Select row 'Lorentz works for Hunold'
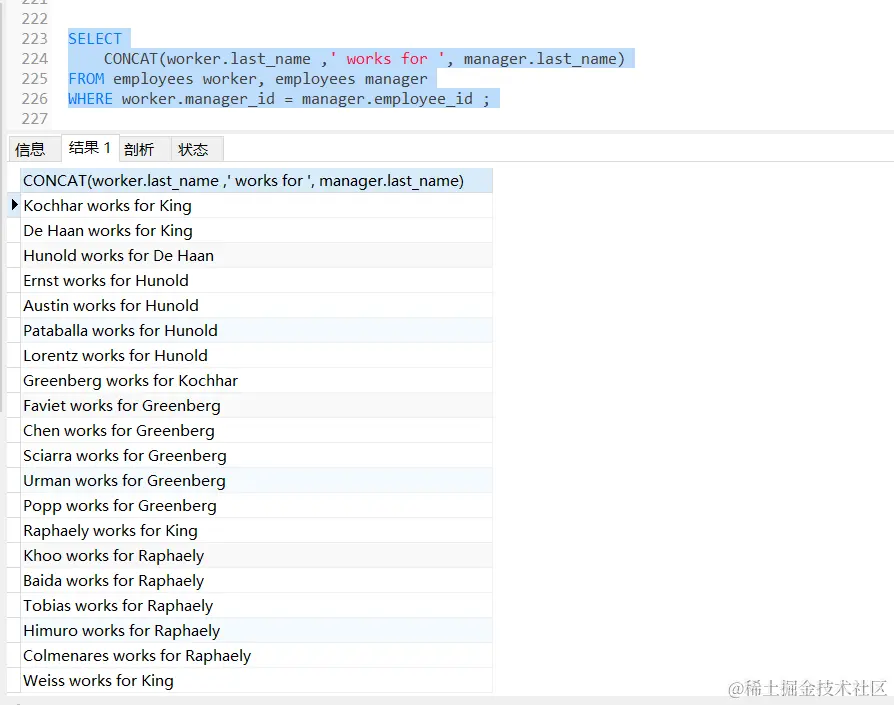This screenshot has height=705, width=894. pyautogui.click(x=256, y=356)
